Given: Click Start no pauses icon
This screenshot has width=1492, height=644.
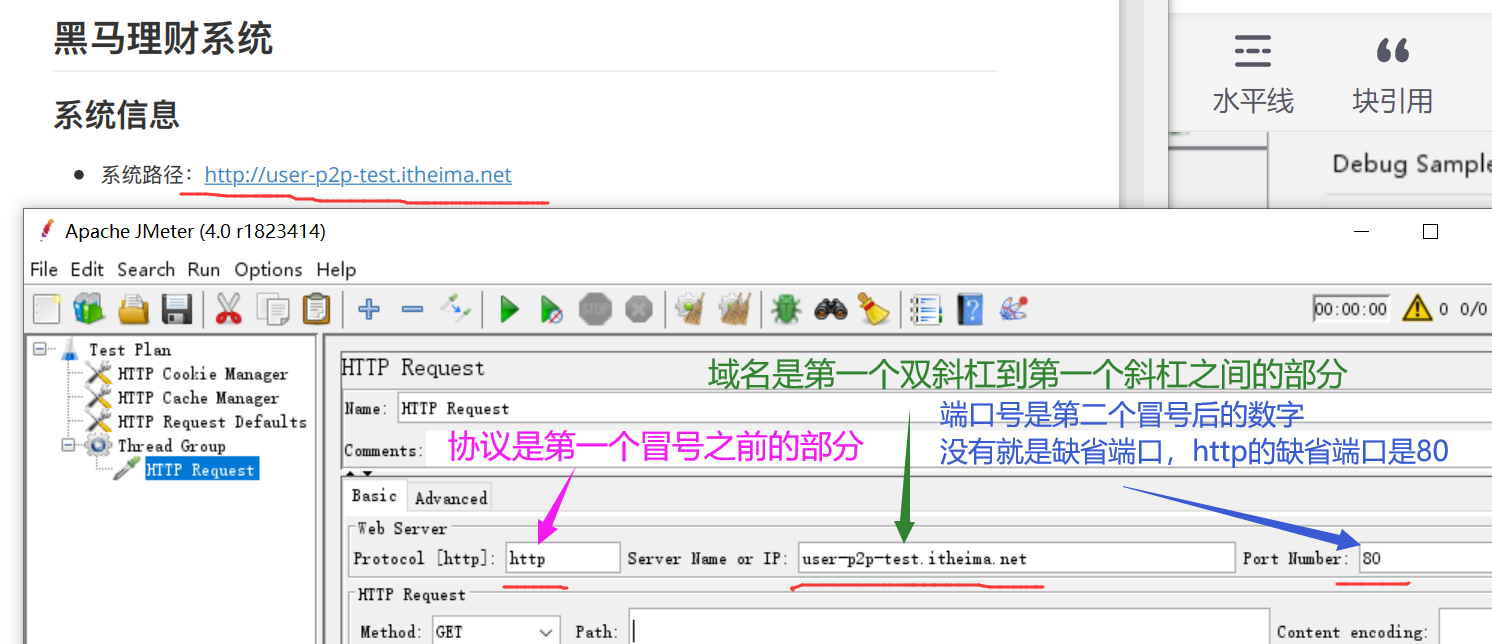Looking at the screenshot, I should 551,309.
